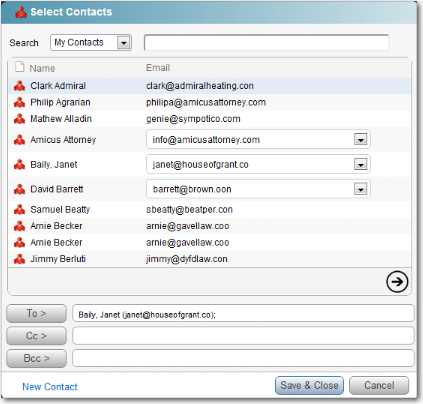Click Save & Close button

click(309, 385)
